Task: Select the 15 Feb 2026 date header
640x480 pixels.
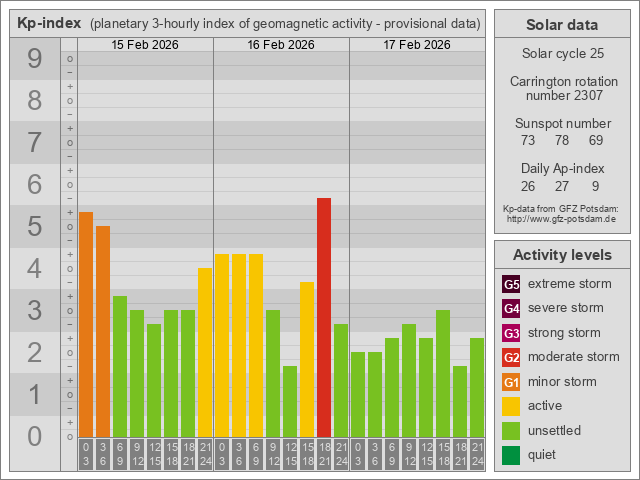Action: tap(145, 45)
